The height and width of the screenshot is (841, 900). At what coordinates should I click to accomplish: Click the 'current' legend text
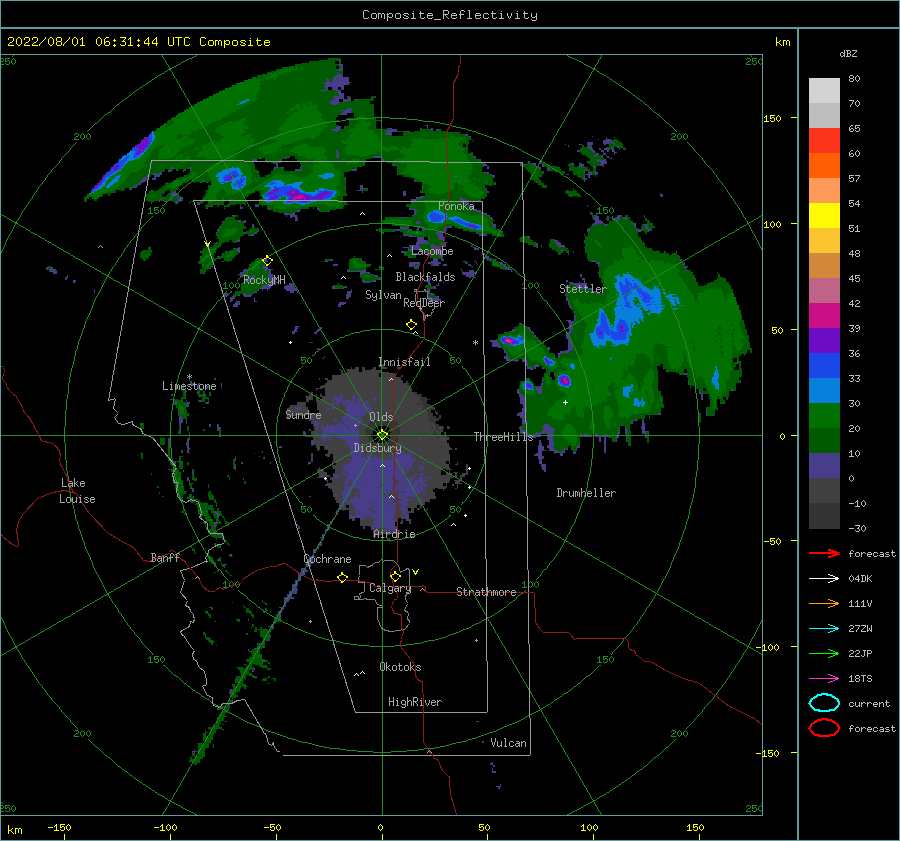pyautogui.click(x=869, y=703)
